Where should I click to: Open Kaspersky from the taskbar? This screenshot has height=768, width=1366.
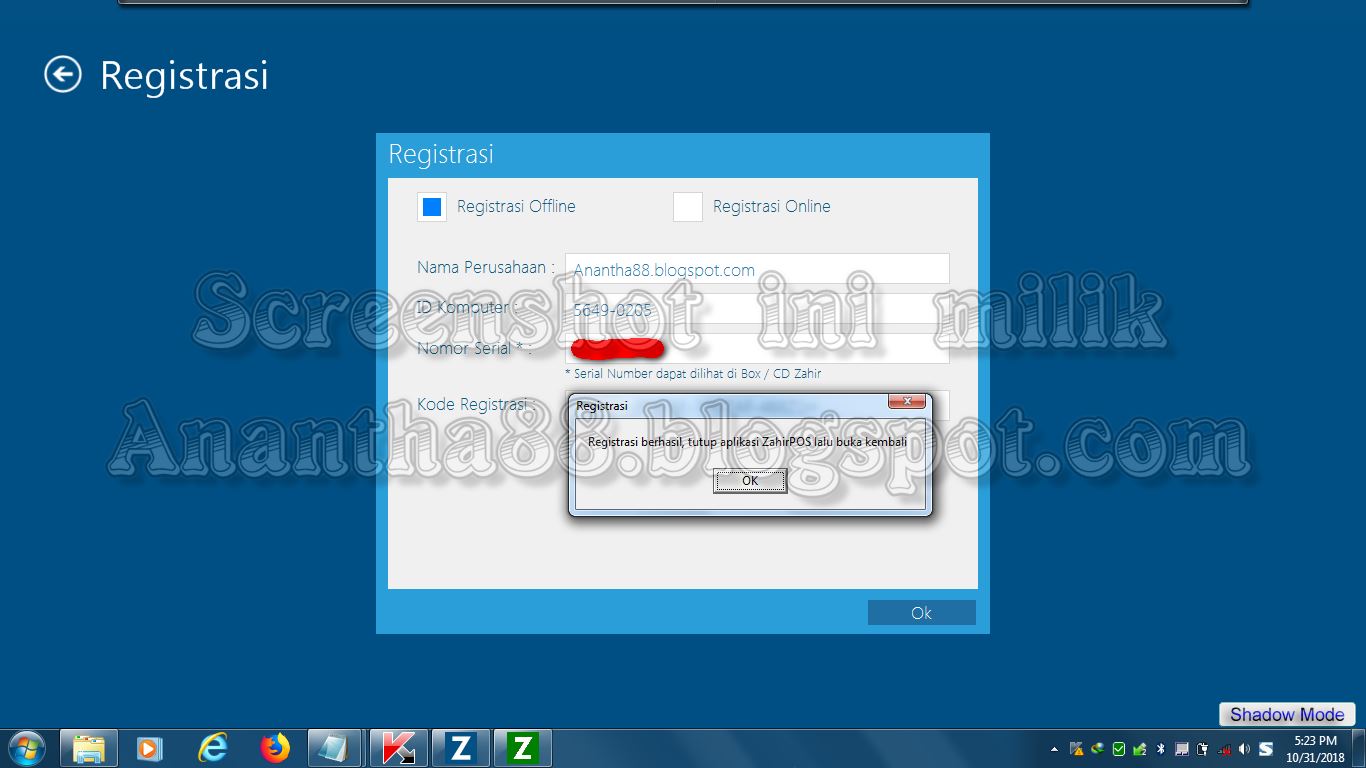[x=398, y=748]
